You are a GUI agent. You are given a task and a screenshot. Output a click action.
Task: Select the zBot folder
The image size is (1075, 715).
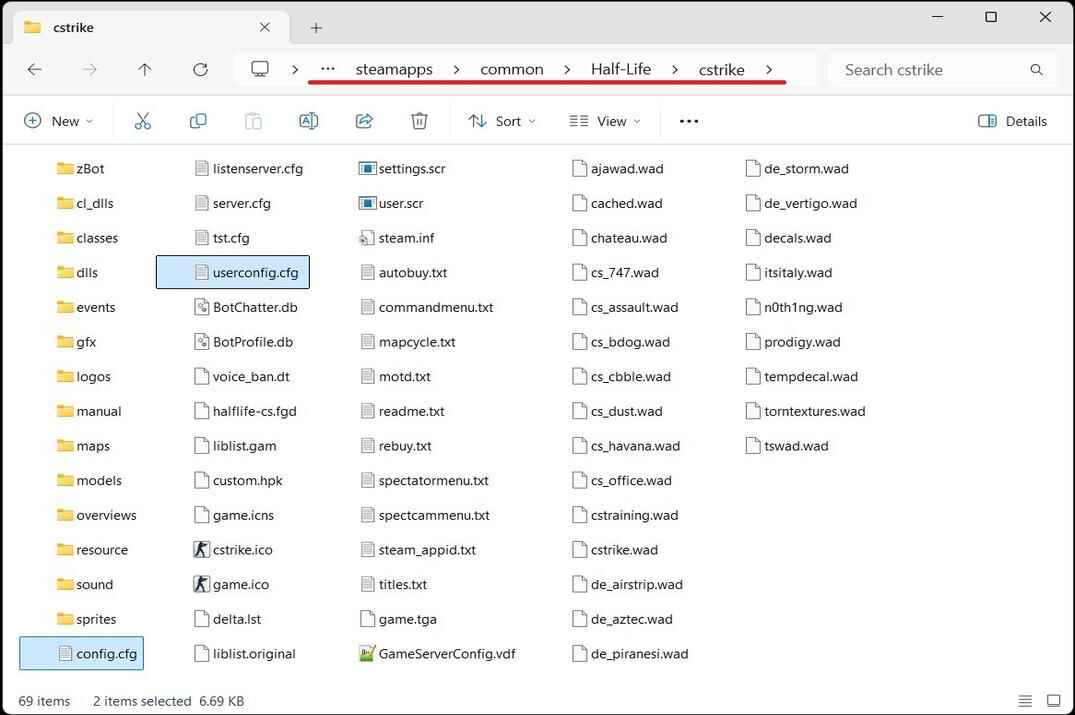click(x=81, y=169)
